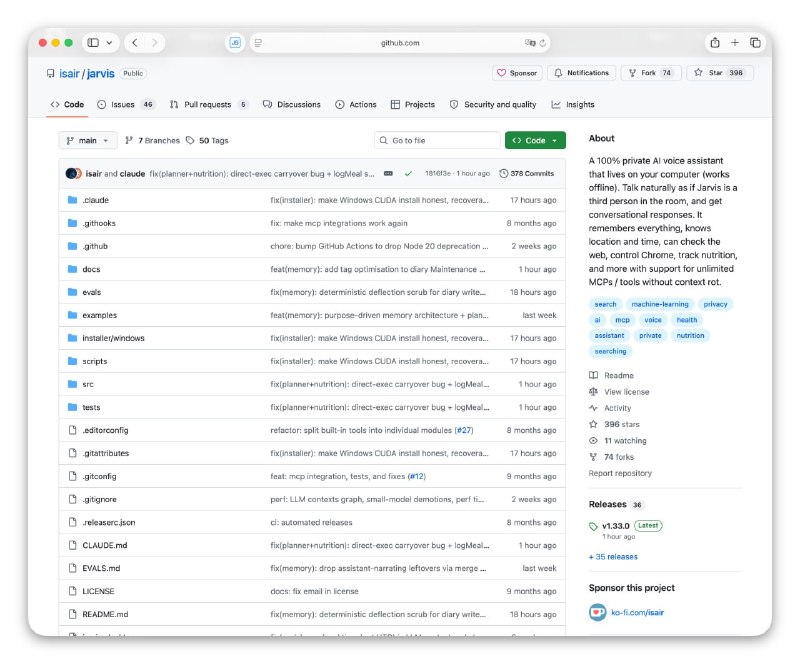Screen dimensions: 800x664
Task: Open the 378 Commits history link
Action: (527, 174)
